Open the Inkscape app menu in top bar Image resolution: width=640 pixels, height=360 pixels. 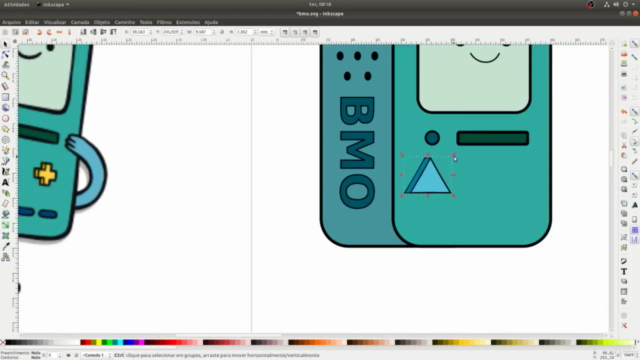[53, 4]
